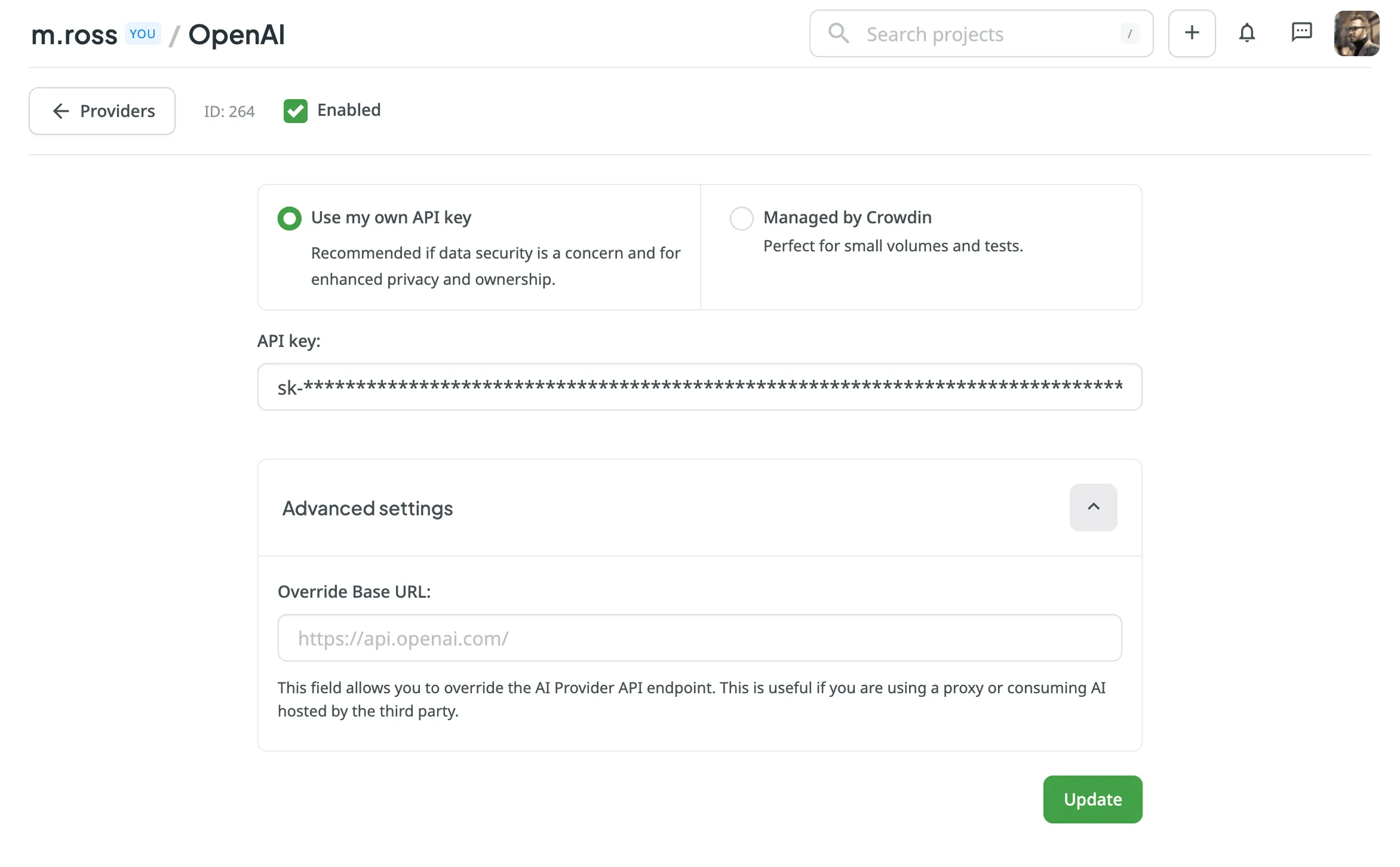
Task: Click the plus icon to create new project
Action: 1192,33
